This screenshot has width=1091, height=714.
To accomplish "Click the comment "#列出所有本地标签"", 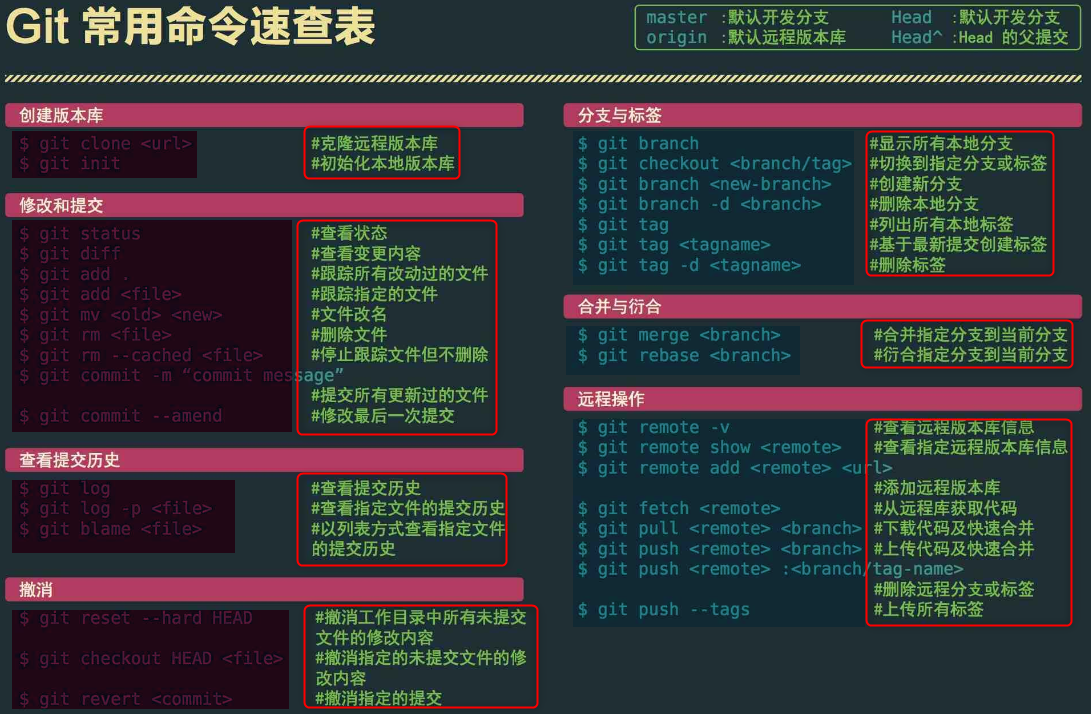I will [x=941, y=225].
